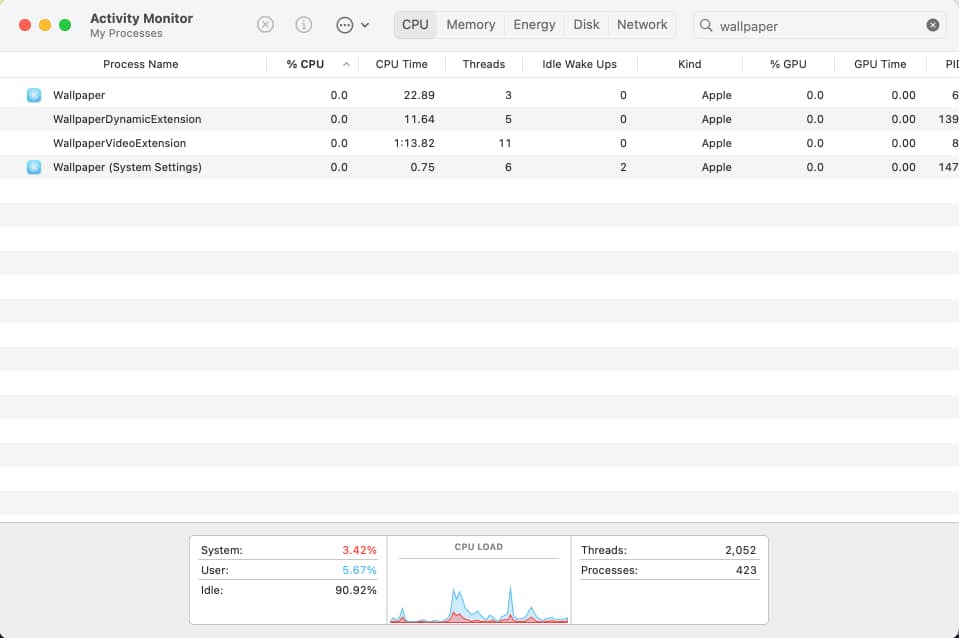The width and height of the screenshot is (959, 638).
Task: Open the process info (i) icon
Action: tap(303, 24)
